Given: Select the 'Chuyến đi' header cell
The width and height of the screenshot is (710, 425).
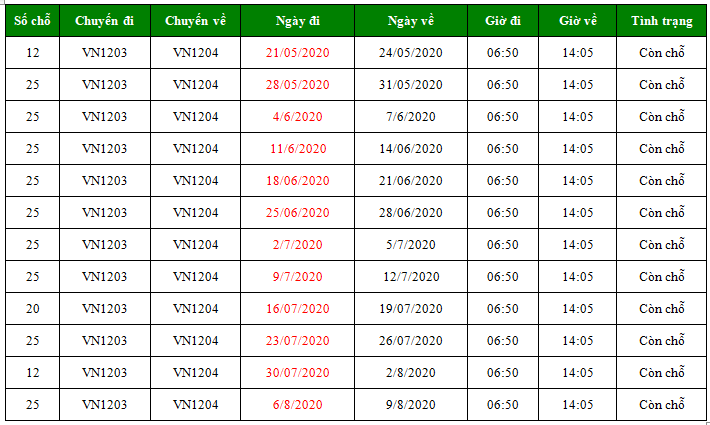Looking at the screenshot, I should pos(104,21).
